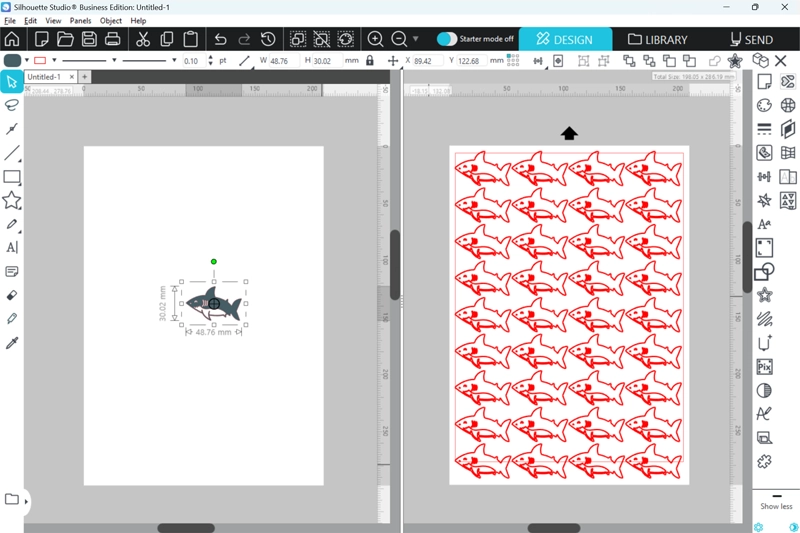The image size is (800, 533).
Task: Click the width W input field
Action: click(280, 61)
